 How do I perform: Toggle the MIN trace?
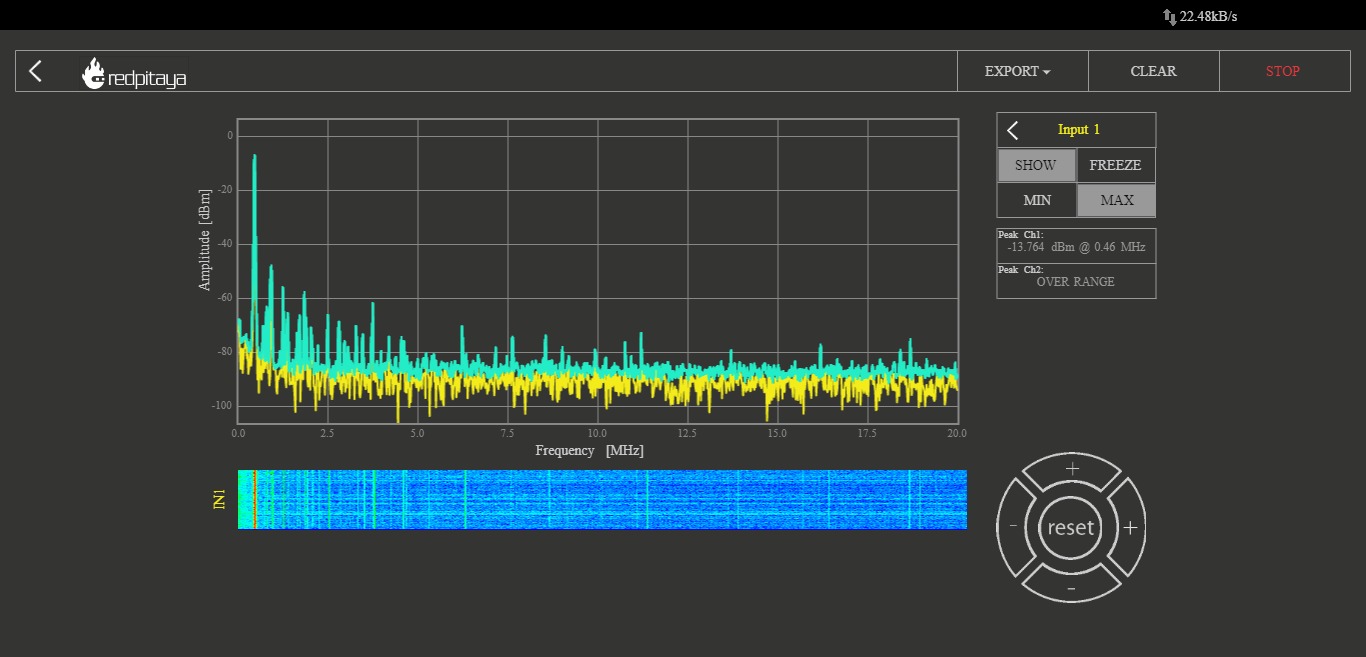1036,200
